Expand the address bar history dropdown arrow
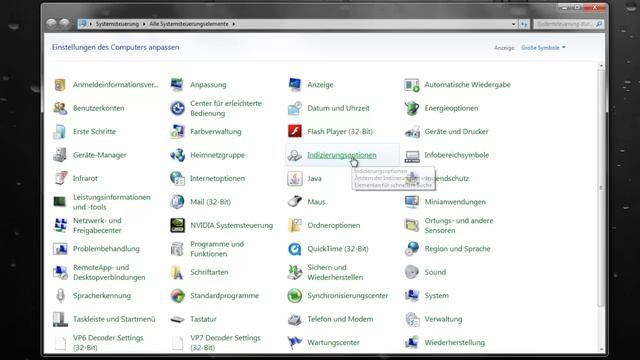Image resolution: width=640 pixels, height=360 pixels. pyautogui.click(x=513, y=24)
